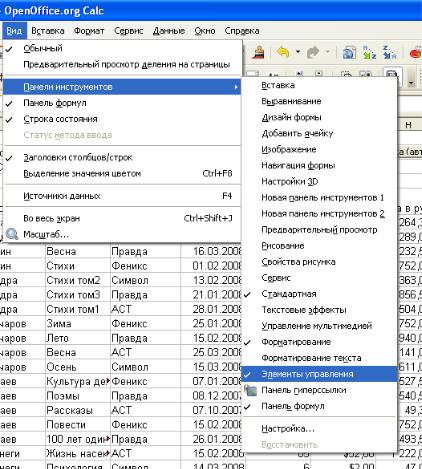Enable the Настройки 3D toolbar

click(x=319, y=182)
